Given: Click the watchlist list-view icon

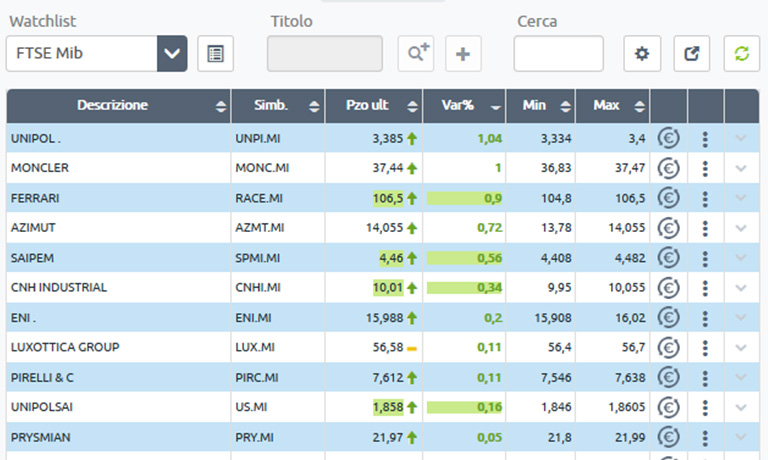Looking at the screenshot, I should [216, 53].
